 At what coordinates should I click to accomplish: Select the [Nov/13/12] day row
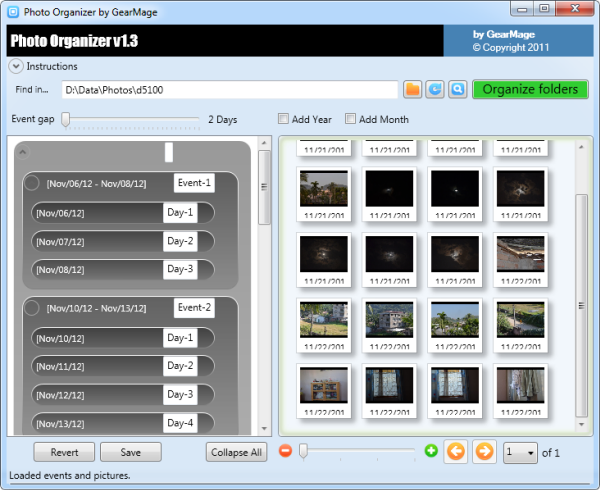point(122,423)
